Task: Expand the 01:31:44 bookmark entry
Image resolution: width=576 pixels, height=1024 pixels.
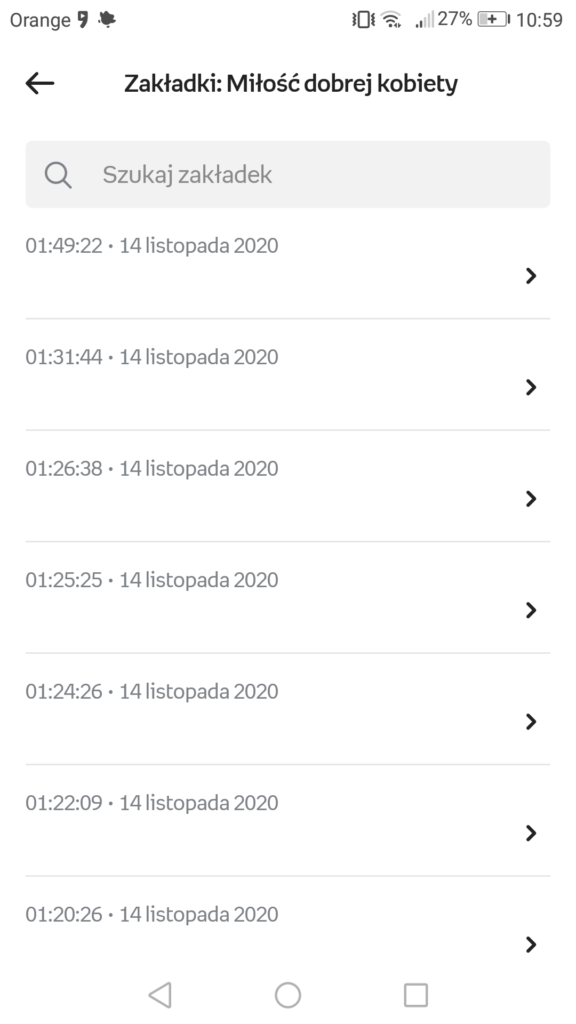Action: 531,387
